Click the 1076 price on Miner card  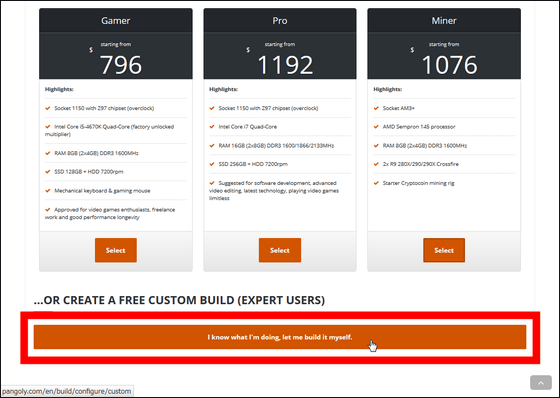click(449, 65)
